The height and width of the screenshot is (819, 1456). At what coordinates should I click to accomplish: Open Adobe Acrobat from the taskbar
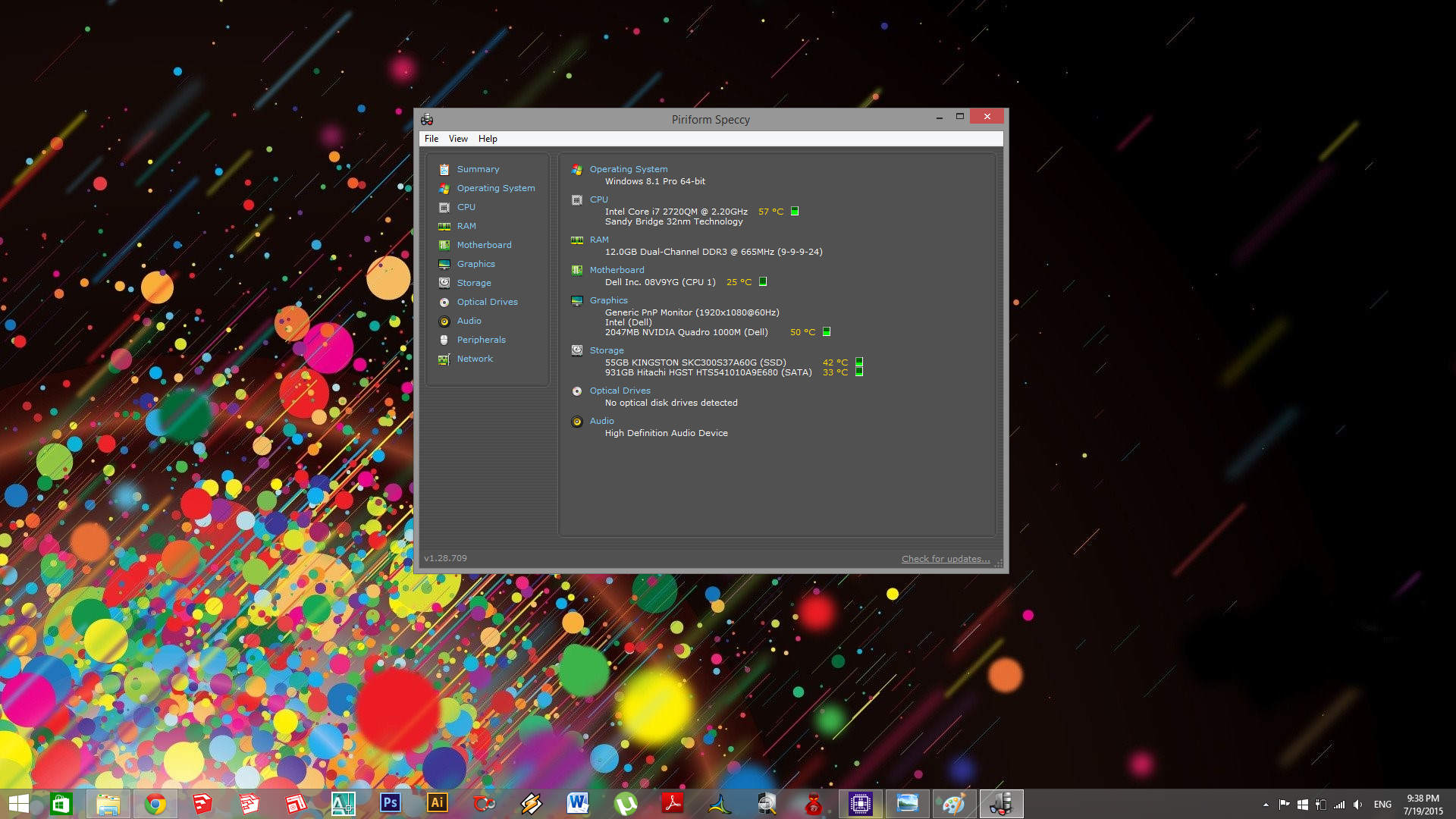click(672, 804)
